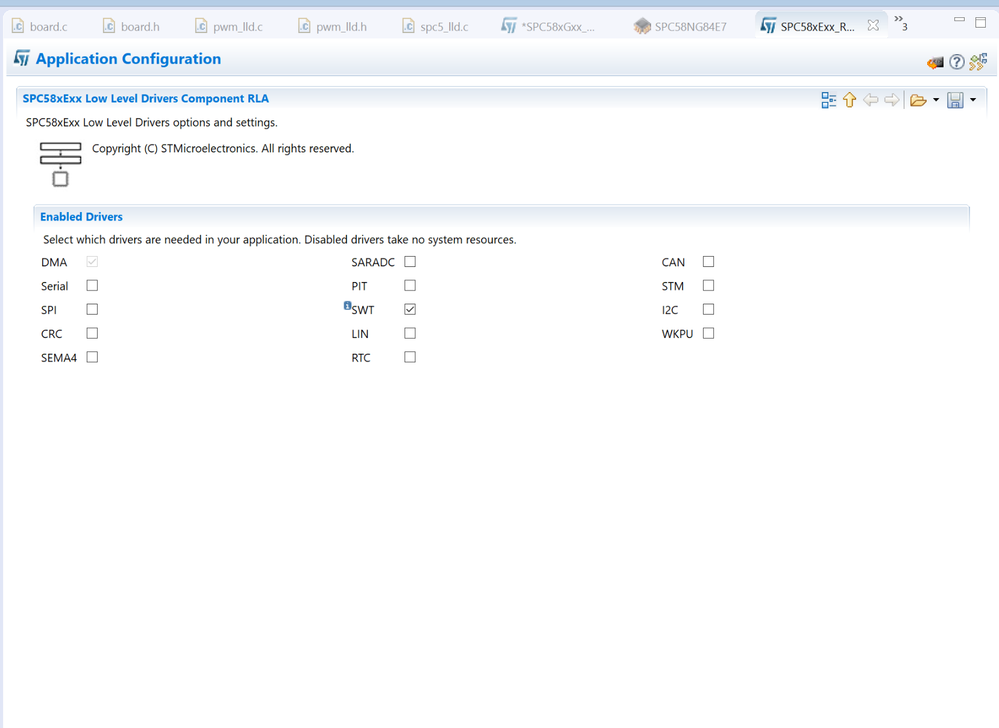The height and width of the screenshot is (728, 999).
Task: Click the green diamond and chevrons icon
Action: pos(978,62)
